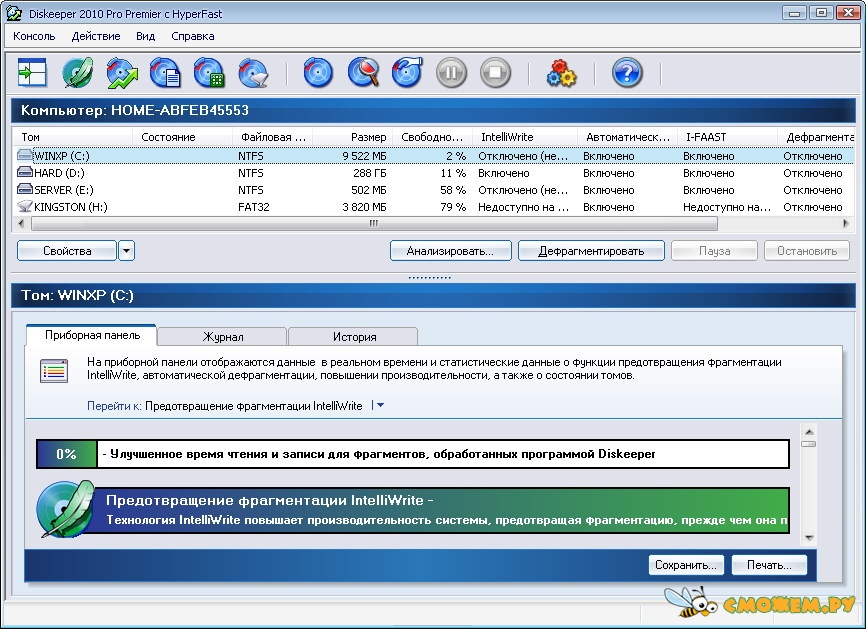
Task: Open the Перейти к dropdown arrow
Action: [x=380, y=406]
